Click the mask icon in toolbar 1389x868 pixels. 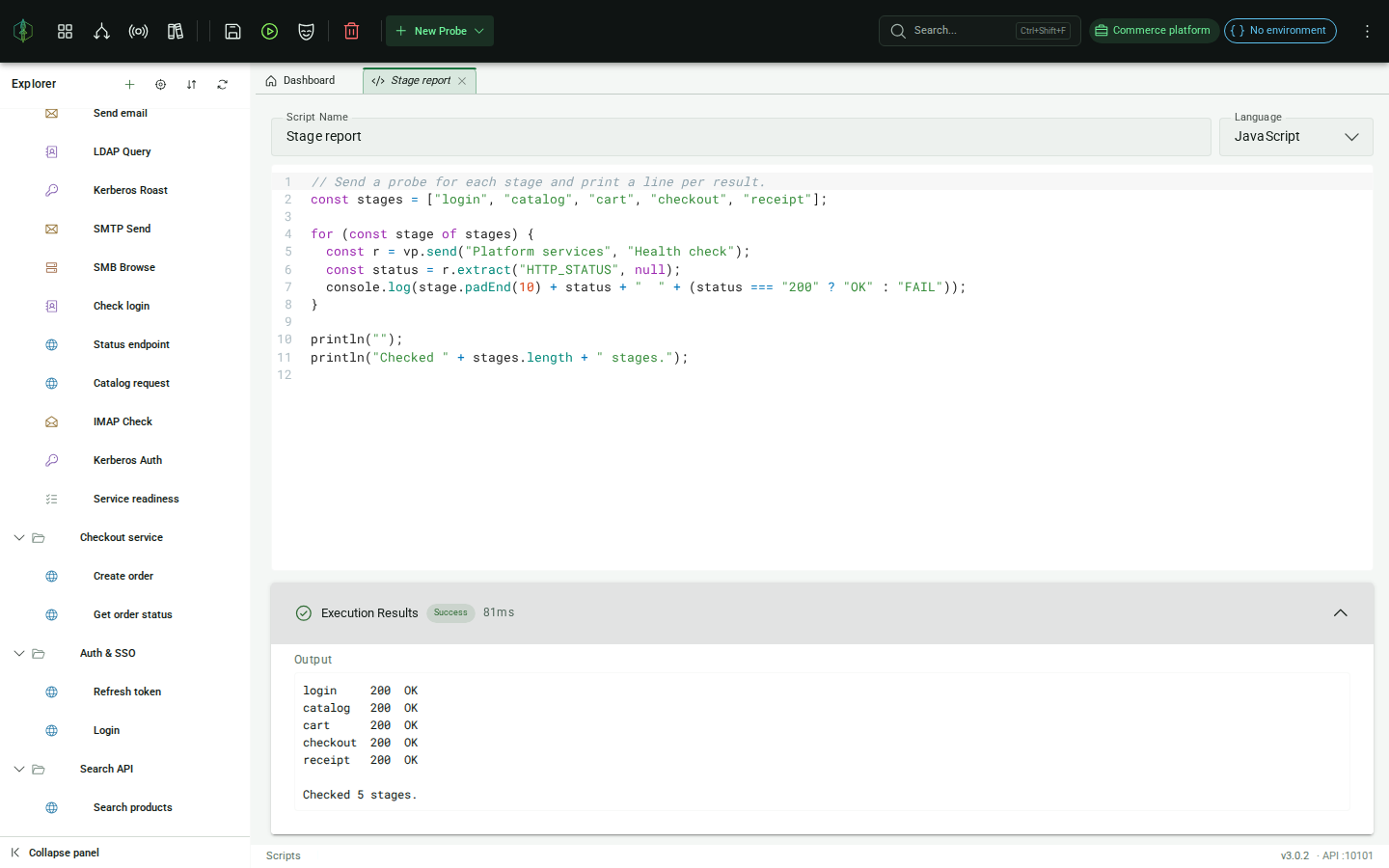click(x=306, y=31)
